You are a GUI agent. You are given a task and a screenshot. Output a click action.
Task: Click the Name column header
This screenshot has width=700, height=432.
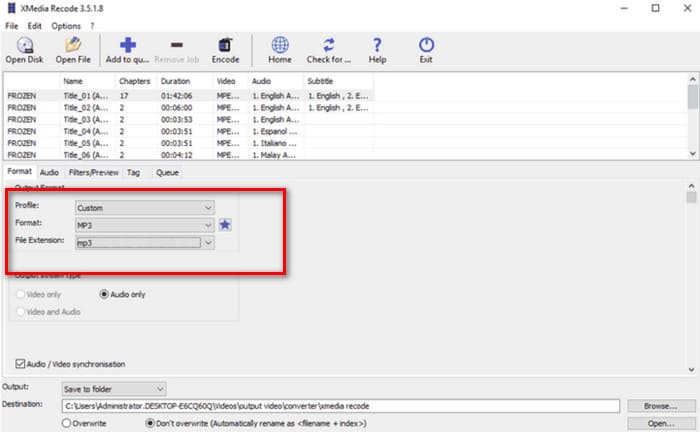click(87, 81)
